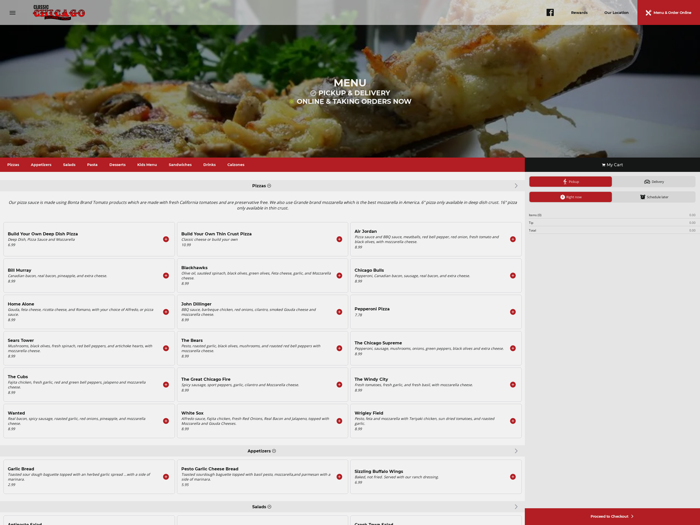This screenshot has height=525, width=700.
Task: Open the hamburger menu icon
Action: click(12, 12)
